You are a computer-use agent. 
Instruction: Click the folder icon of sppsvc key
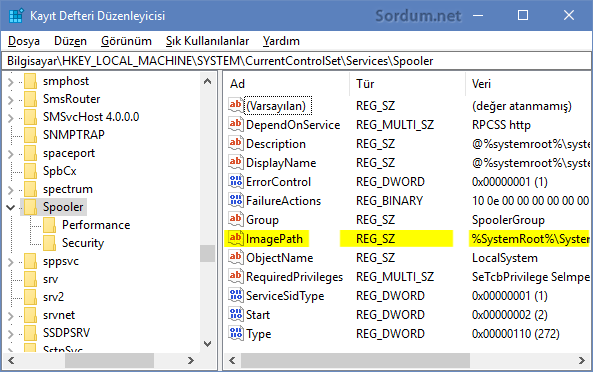coord(31,261)
